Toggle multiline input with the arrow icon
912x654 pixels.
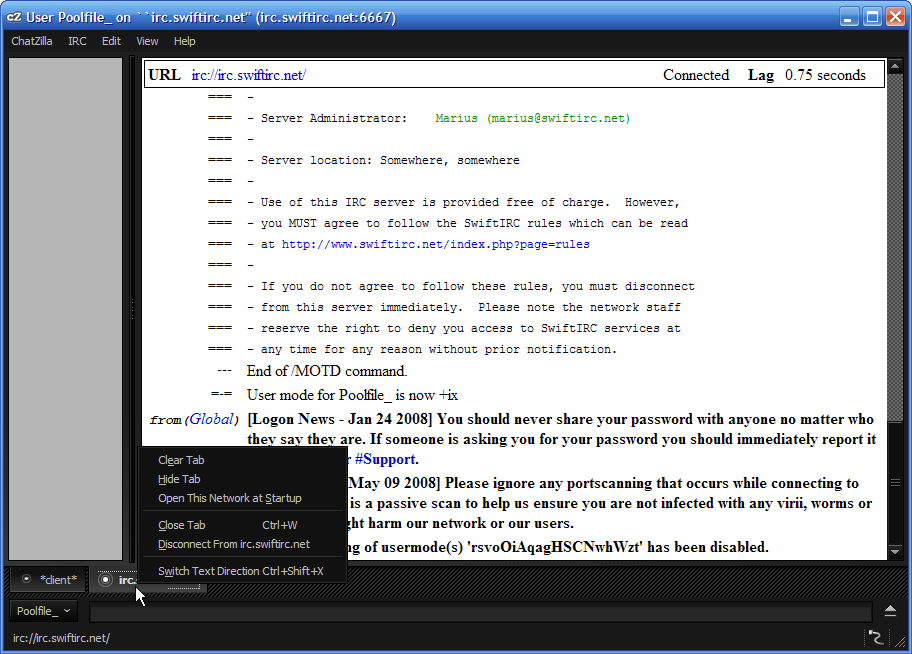(890, 611)
